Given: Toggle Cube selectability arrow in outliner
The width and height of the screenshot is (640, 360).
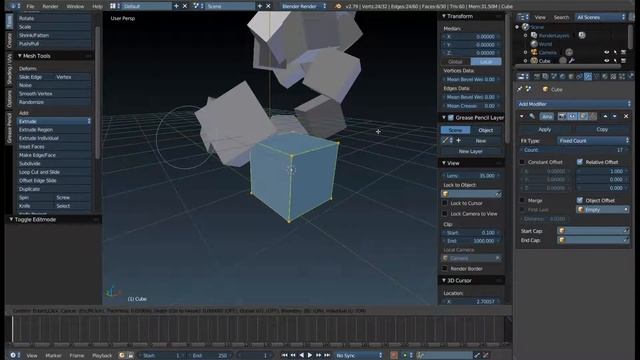Looking at the screenshot, I should pyautogui.click(x=615, y=61).
